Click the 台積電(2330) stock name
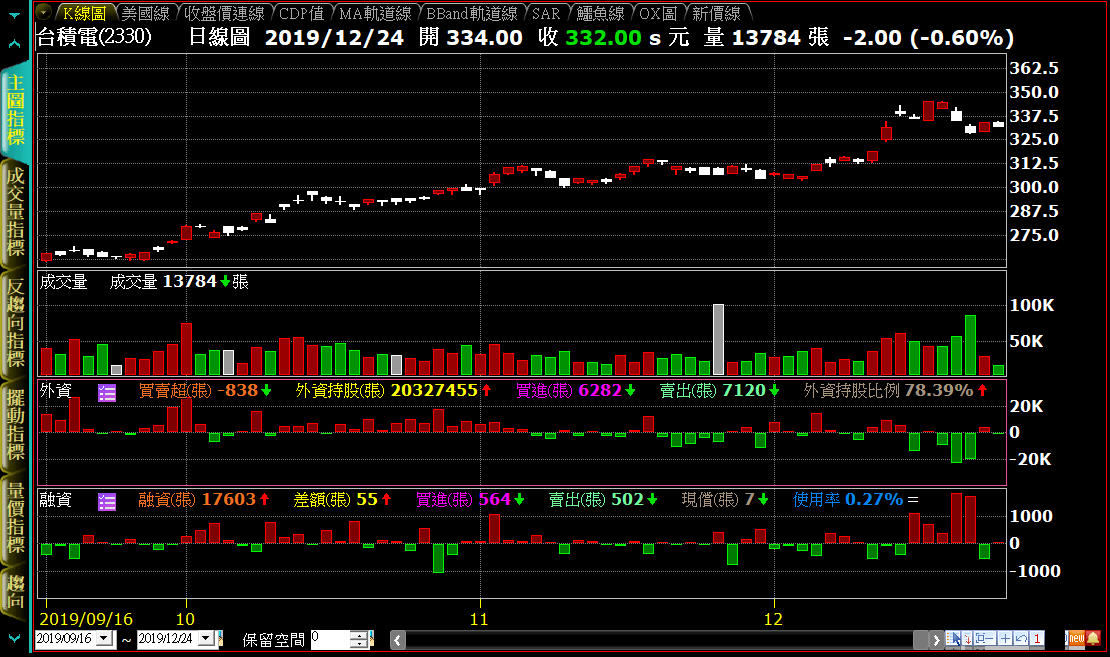Image resolution: width=1110 pixels, height=657 pixels. (93, 37)
